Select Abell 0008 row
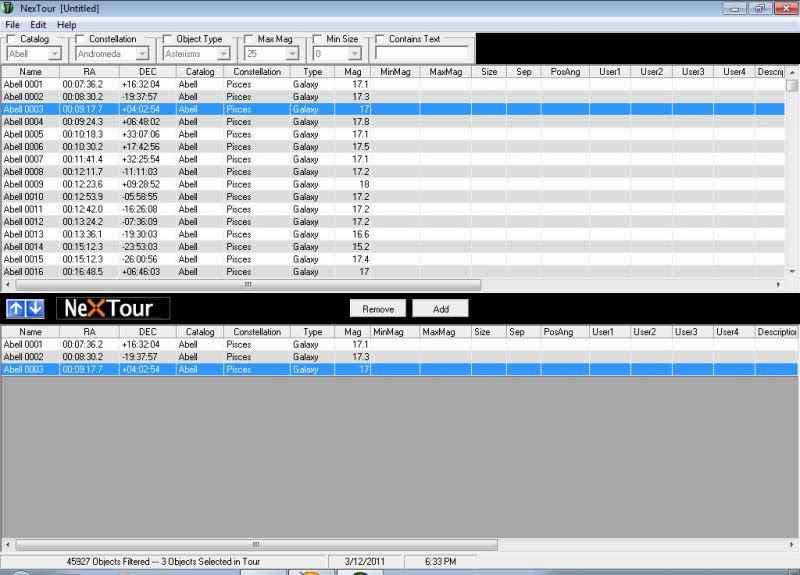This screenshot has height=575, width=800. (x=393, y=171)
